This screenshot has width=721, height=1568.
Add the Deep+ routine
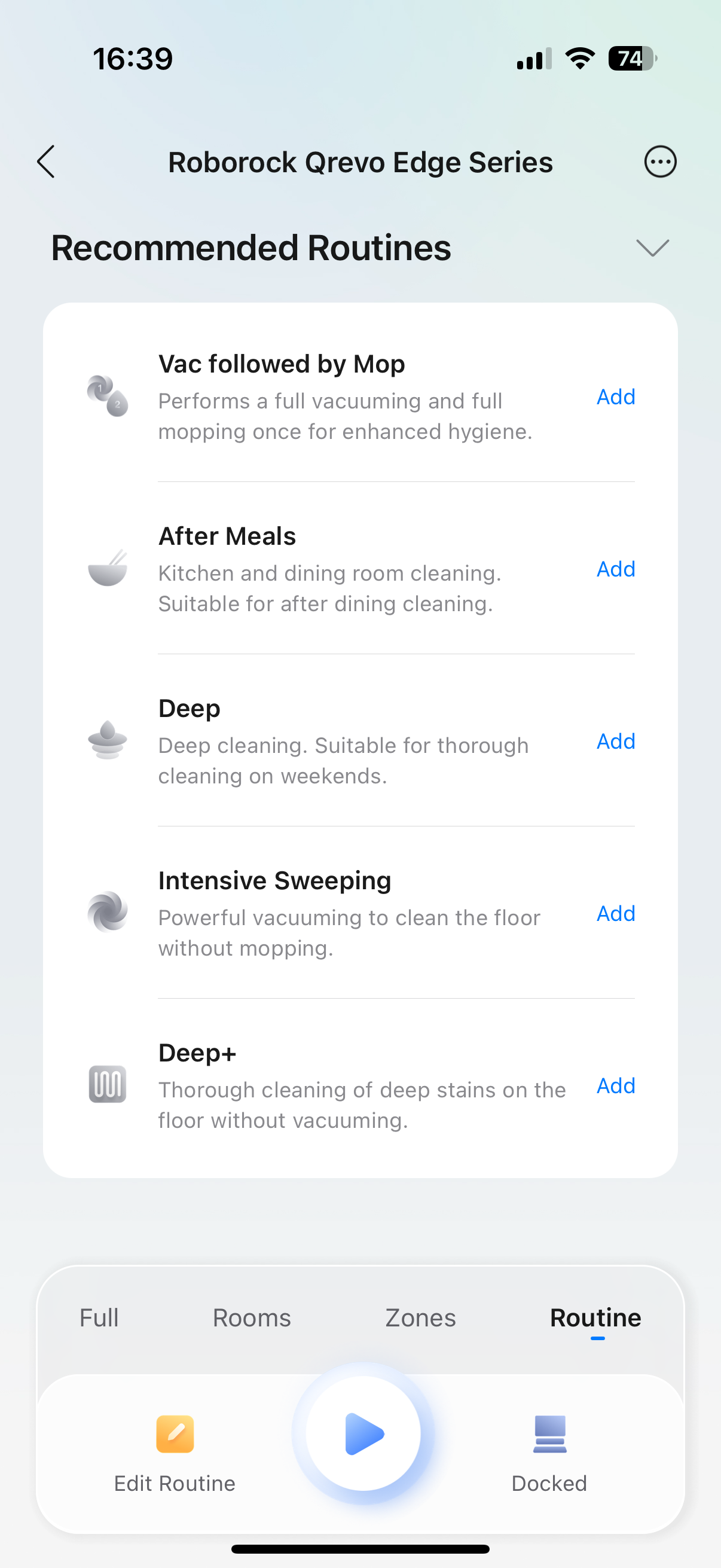[616, 1086]
